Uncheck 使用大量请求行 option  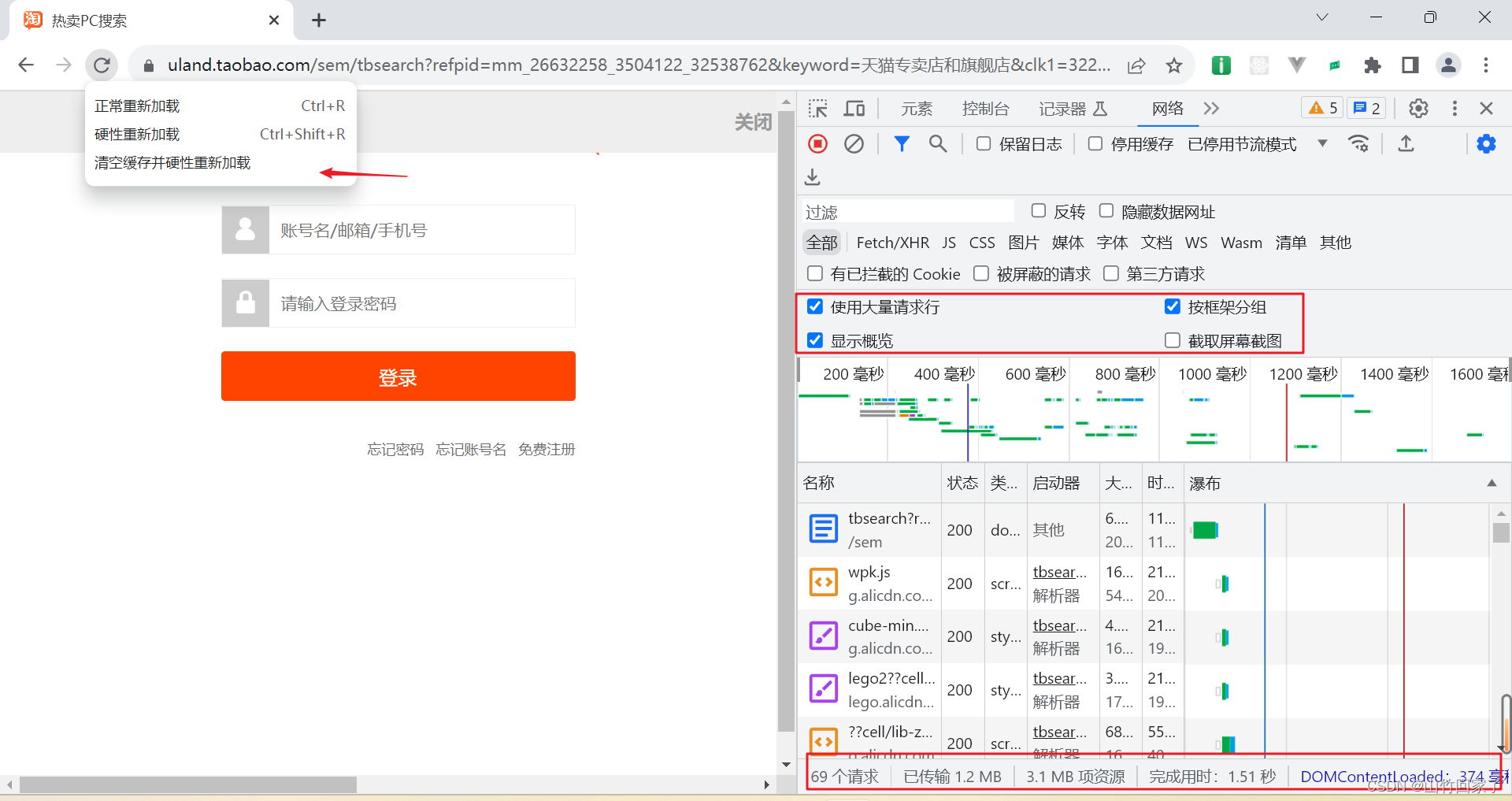click(x=815, y=306)
